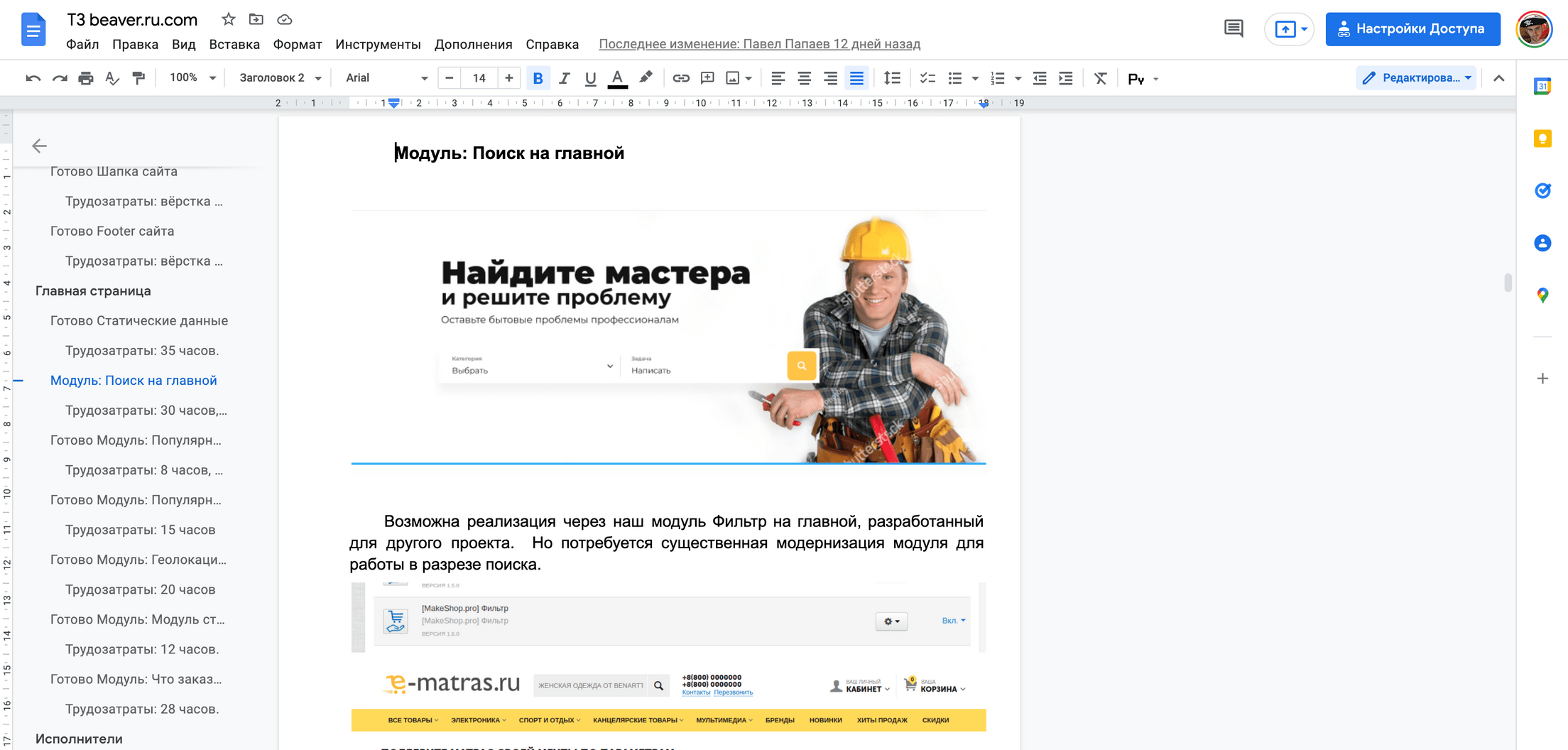This screenshot has height=750, width=1568.
Task: Open the Google account avatar
Action: pos(1534,29)
